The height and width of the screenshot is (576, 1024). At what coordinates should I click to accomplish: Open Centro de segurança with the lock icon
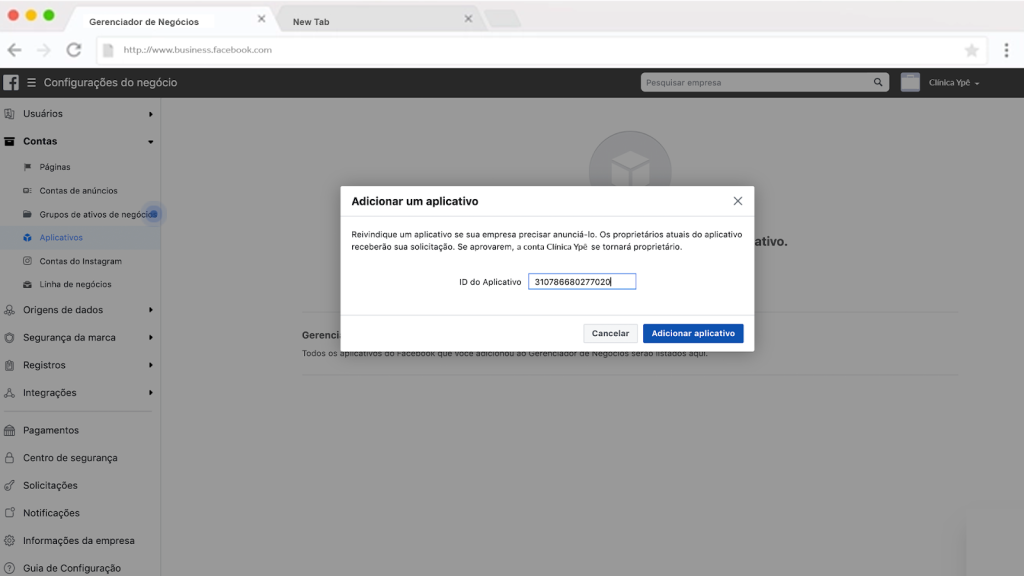(12, 457)
